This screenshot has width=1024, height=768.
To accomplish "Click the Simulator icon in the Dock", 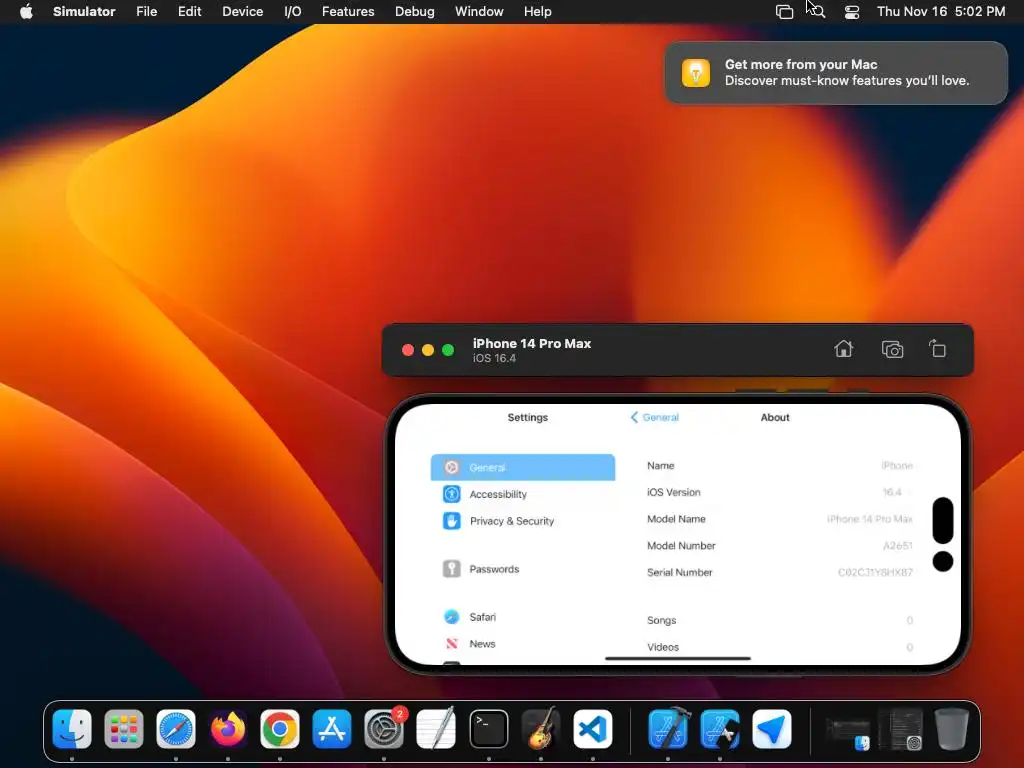I will tap(720, 729).
